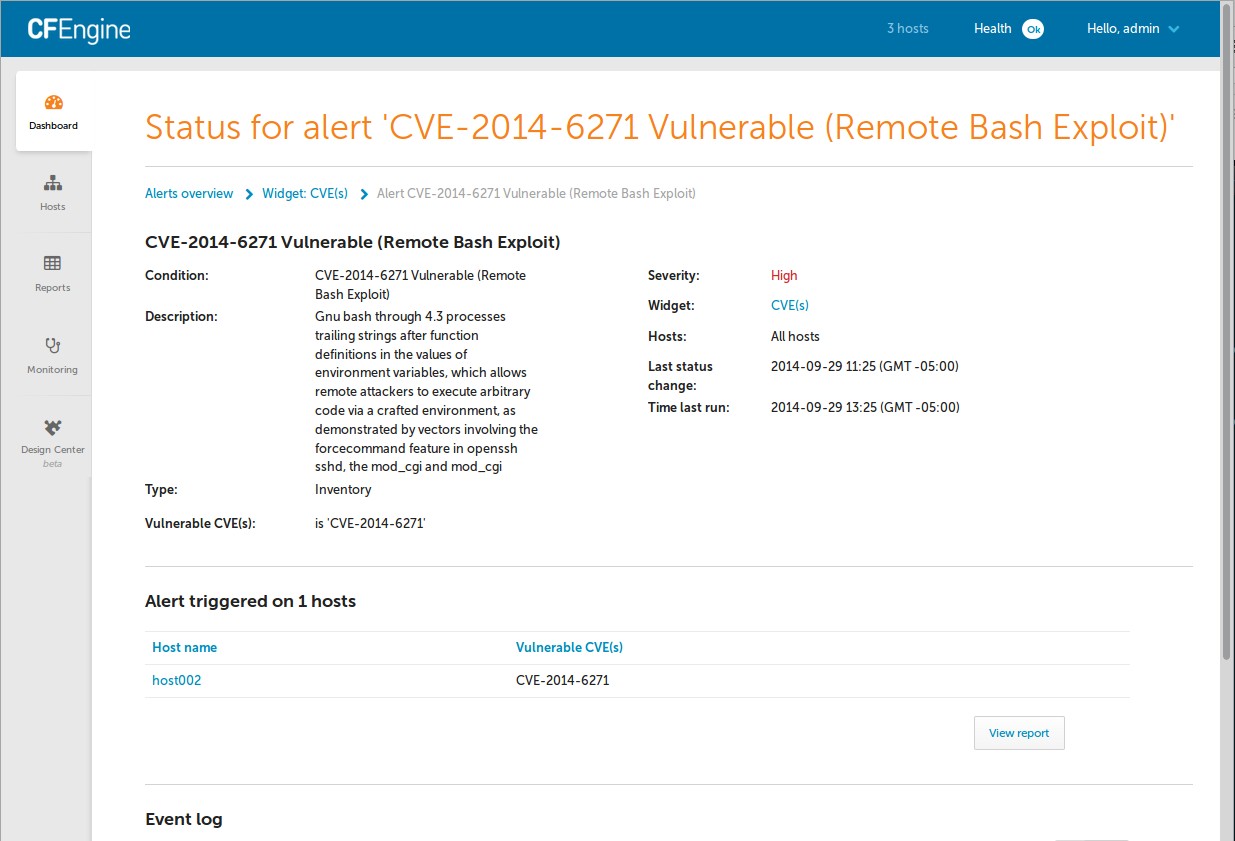Open the Alerts overview breadcrumb link
This screenshot has height=841, width=1235.
pos(189,194)
